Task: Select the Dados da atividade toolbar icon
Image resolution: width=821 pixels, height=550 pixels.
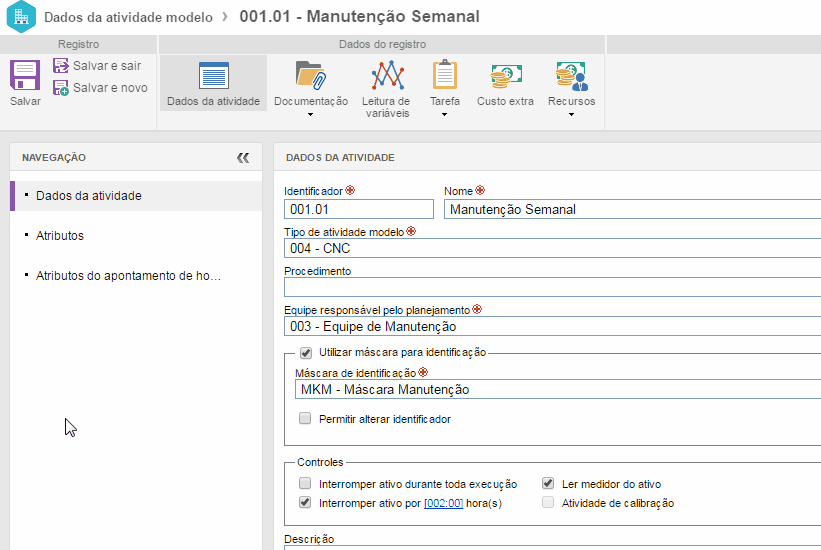Action: (213, 77)
